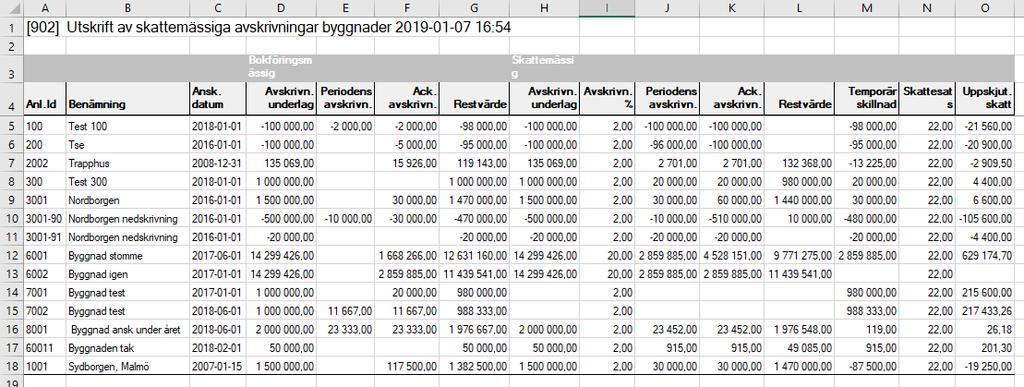Viewport: 1024px width, 387px height.
Task: Select the cell containing Sydborgen, Malmö
Action: click(128, 366)
